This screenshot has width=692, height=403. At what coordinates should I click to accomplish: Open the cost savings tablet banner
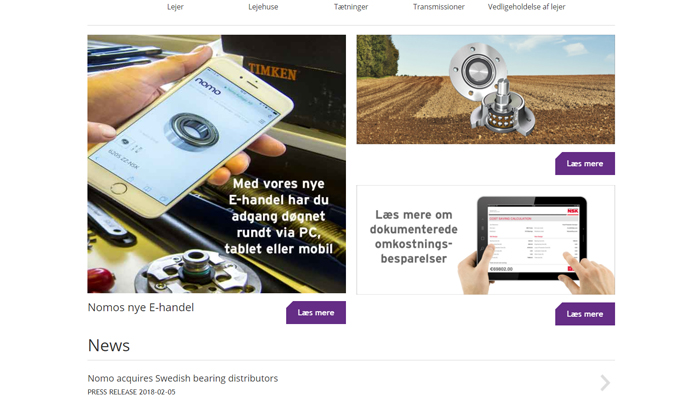[485, 240]
